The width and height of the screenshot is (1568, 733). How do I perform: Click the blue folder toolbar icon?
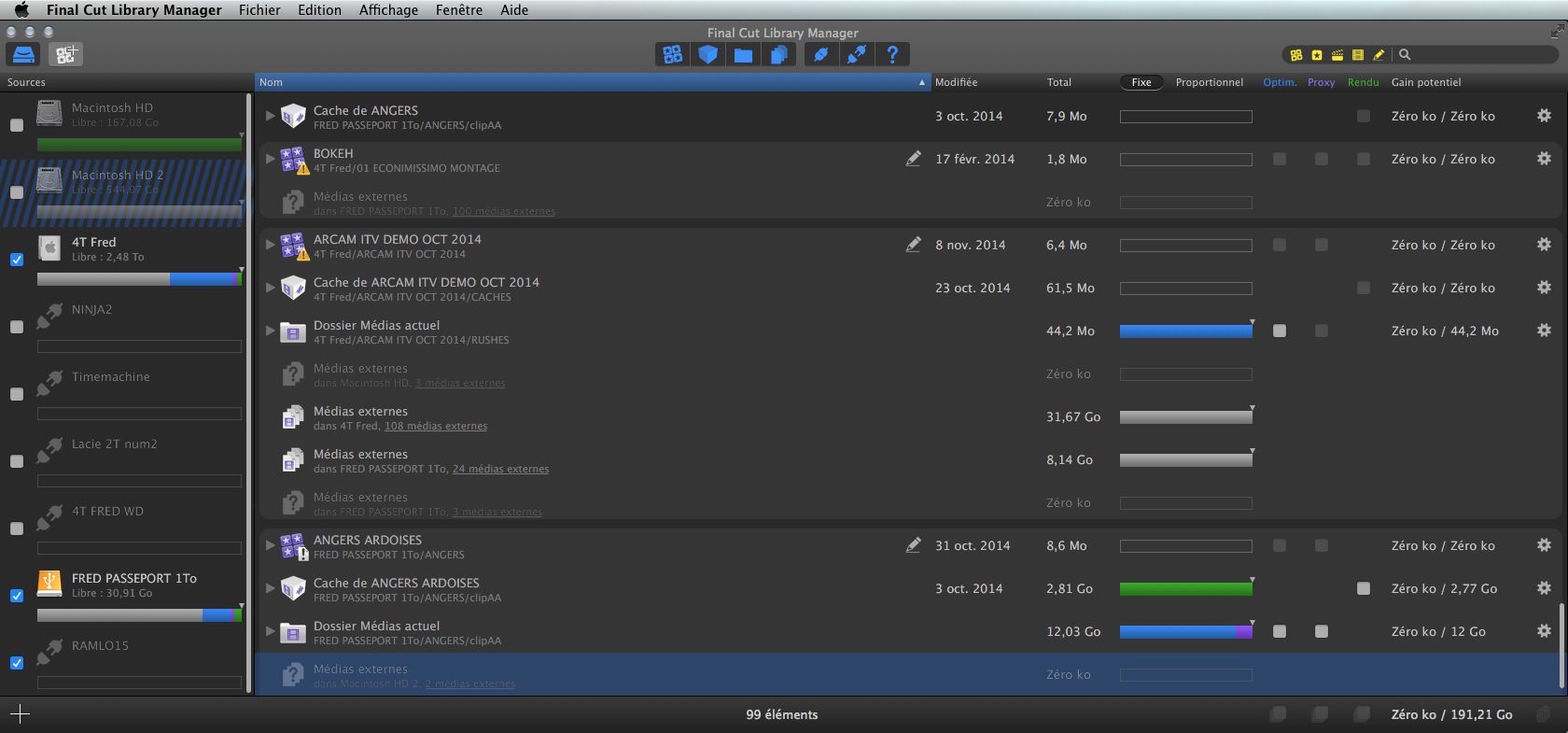tap(744, 54)
